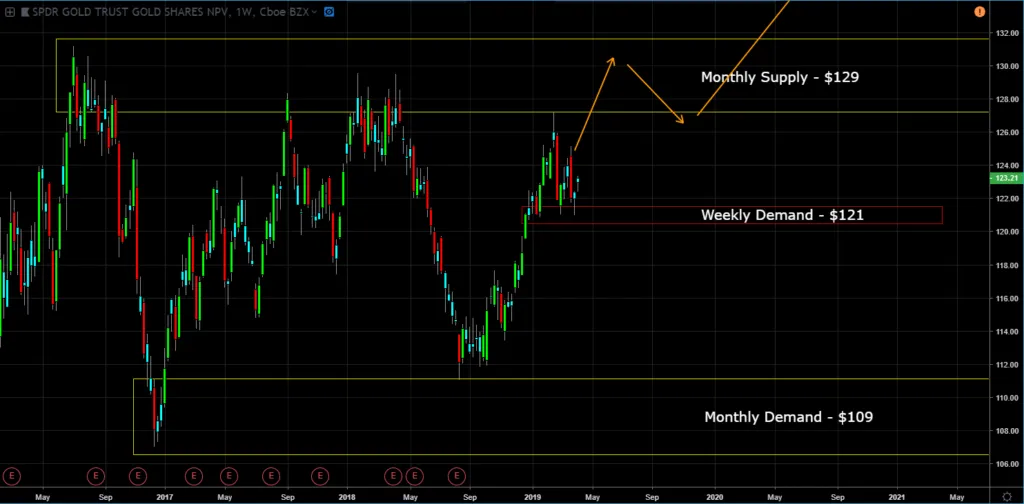The image size is (1024, 504).
Task: Open the first earnings E marker after 2017
Action: coord(193,477)
